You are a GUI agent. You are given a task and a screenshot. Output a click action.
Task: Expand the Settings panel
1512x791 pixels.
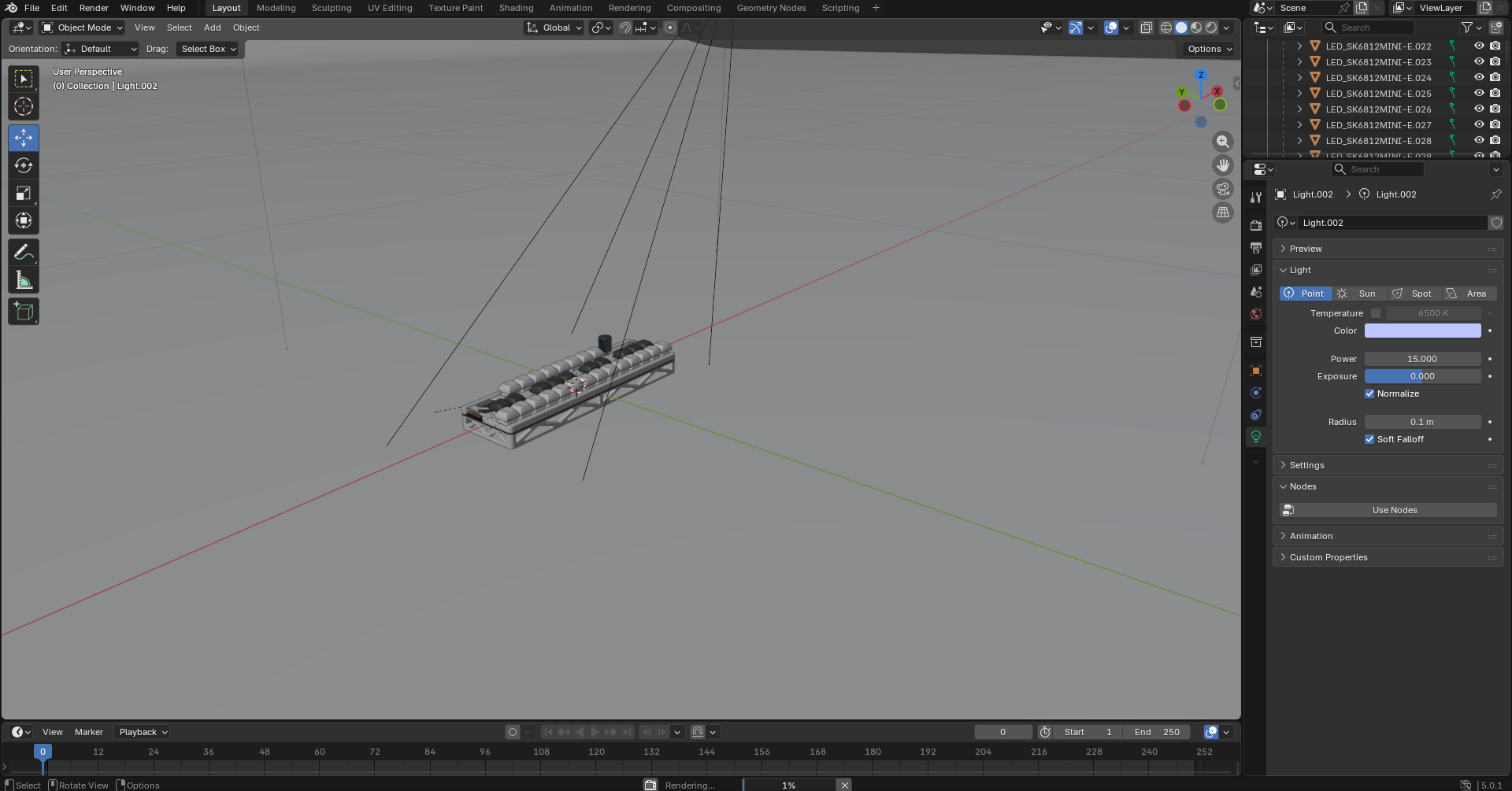(1306, 465)
